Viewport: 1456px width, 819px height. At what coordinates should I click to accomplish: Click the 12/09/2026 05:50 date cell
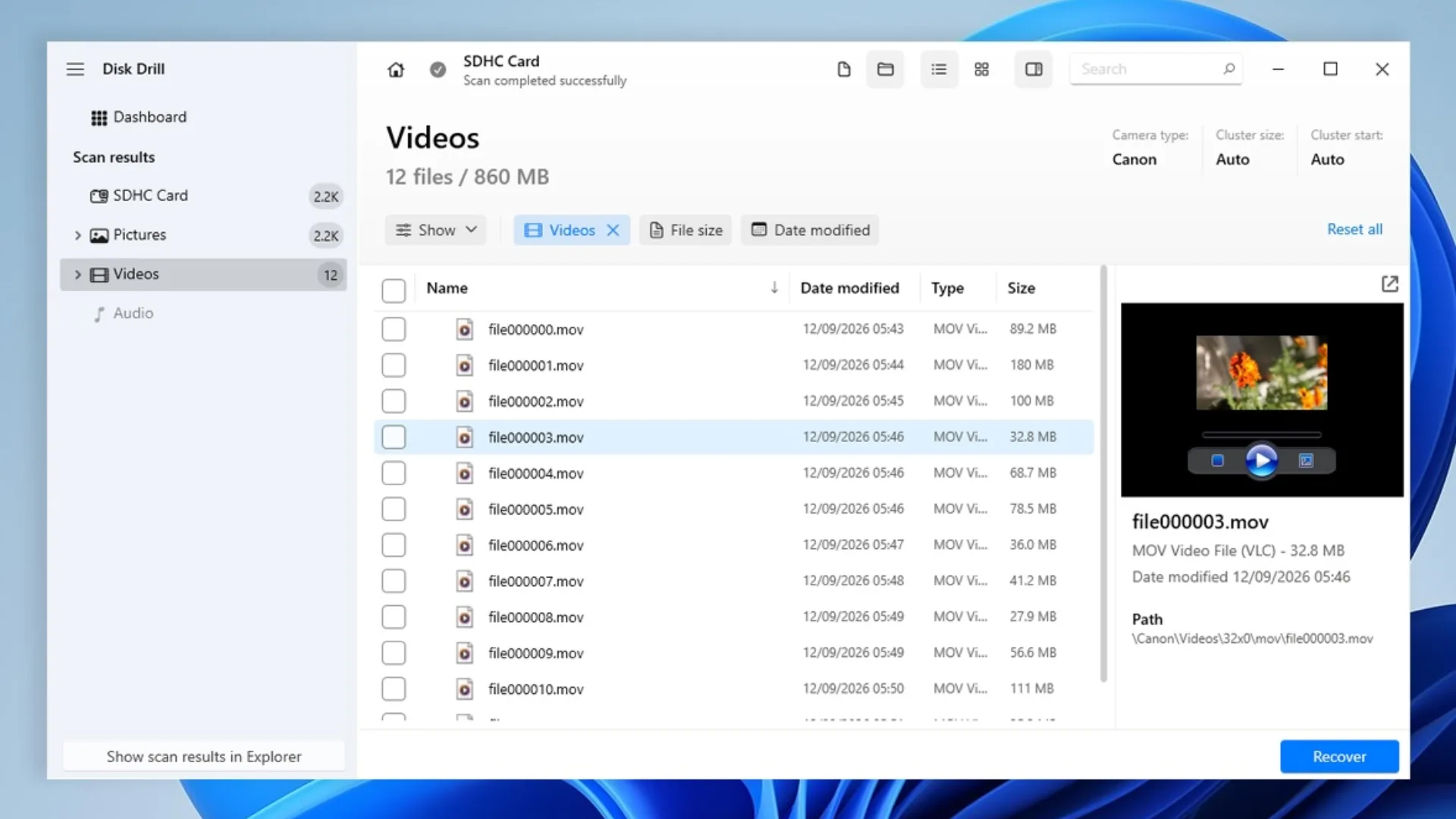point(853,689)
